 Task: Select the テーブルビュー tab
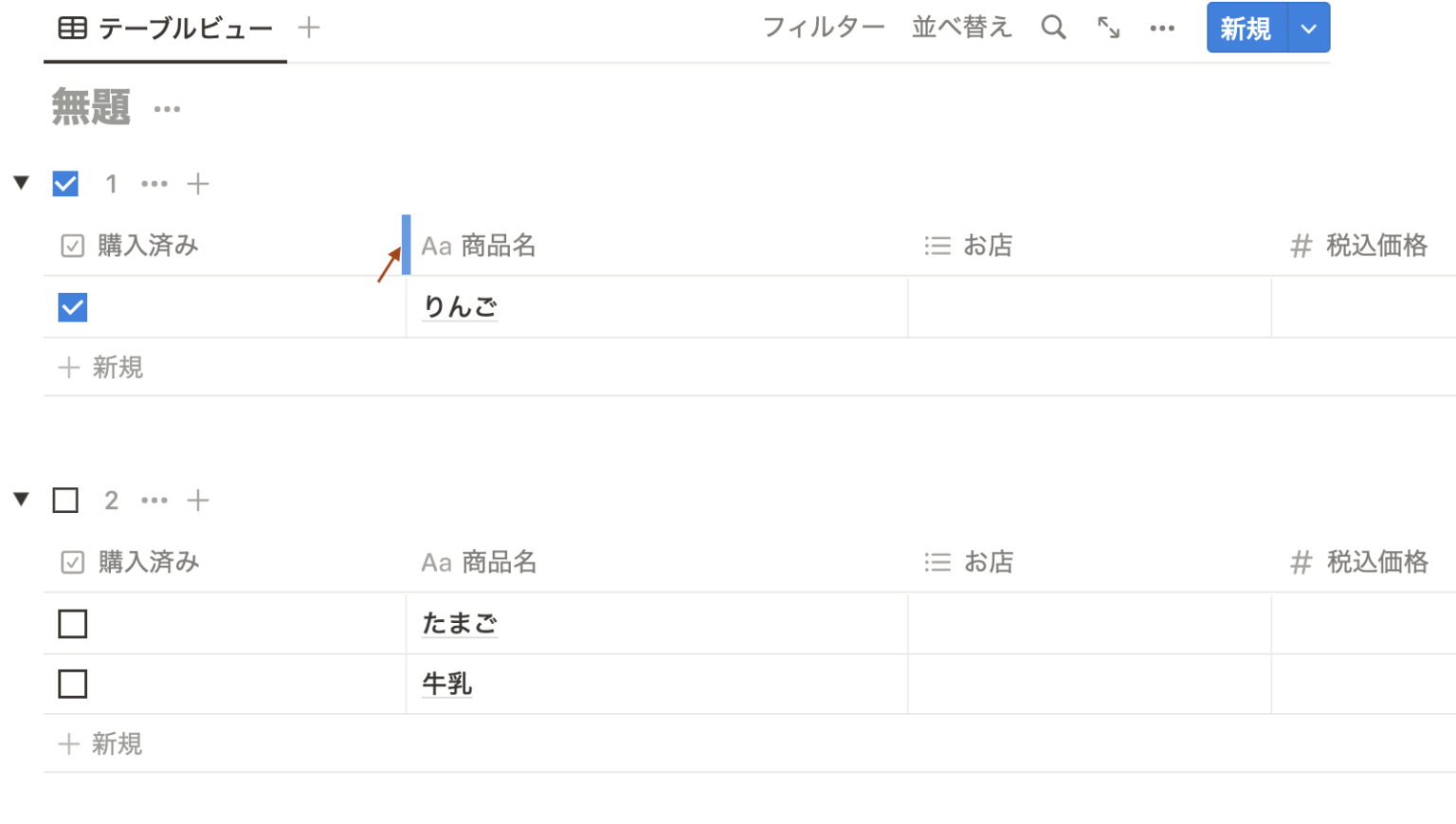(x=166, y=28)
